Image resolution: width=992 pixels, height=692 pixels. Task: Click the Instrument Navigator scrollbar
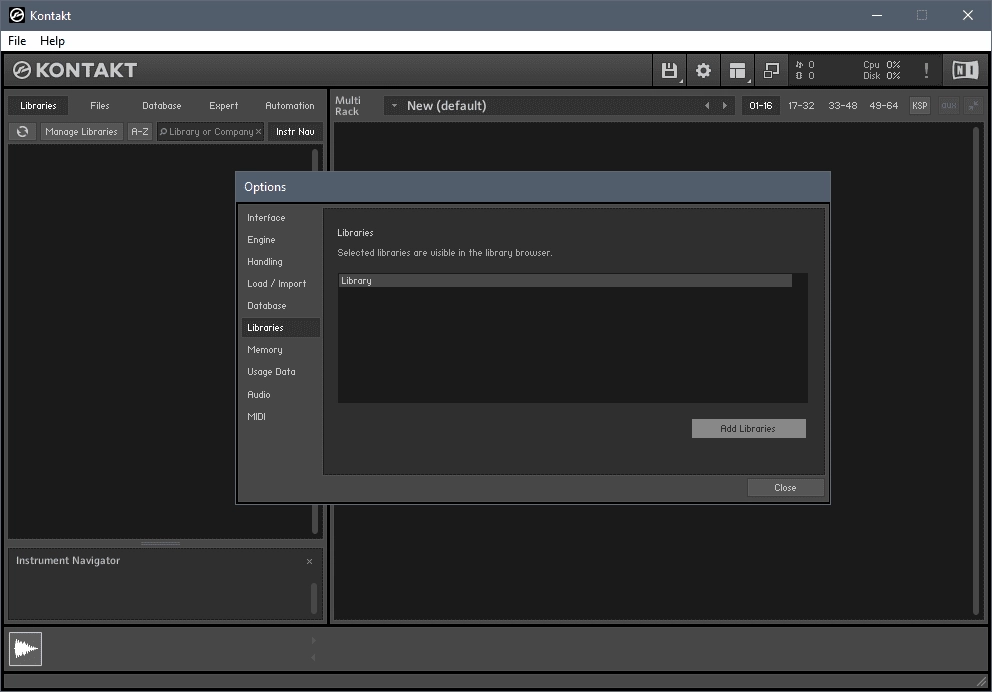click(313, 598)
